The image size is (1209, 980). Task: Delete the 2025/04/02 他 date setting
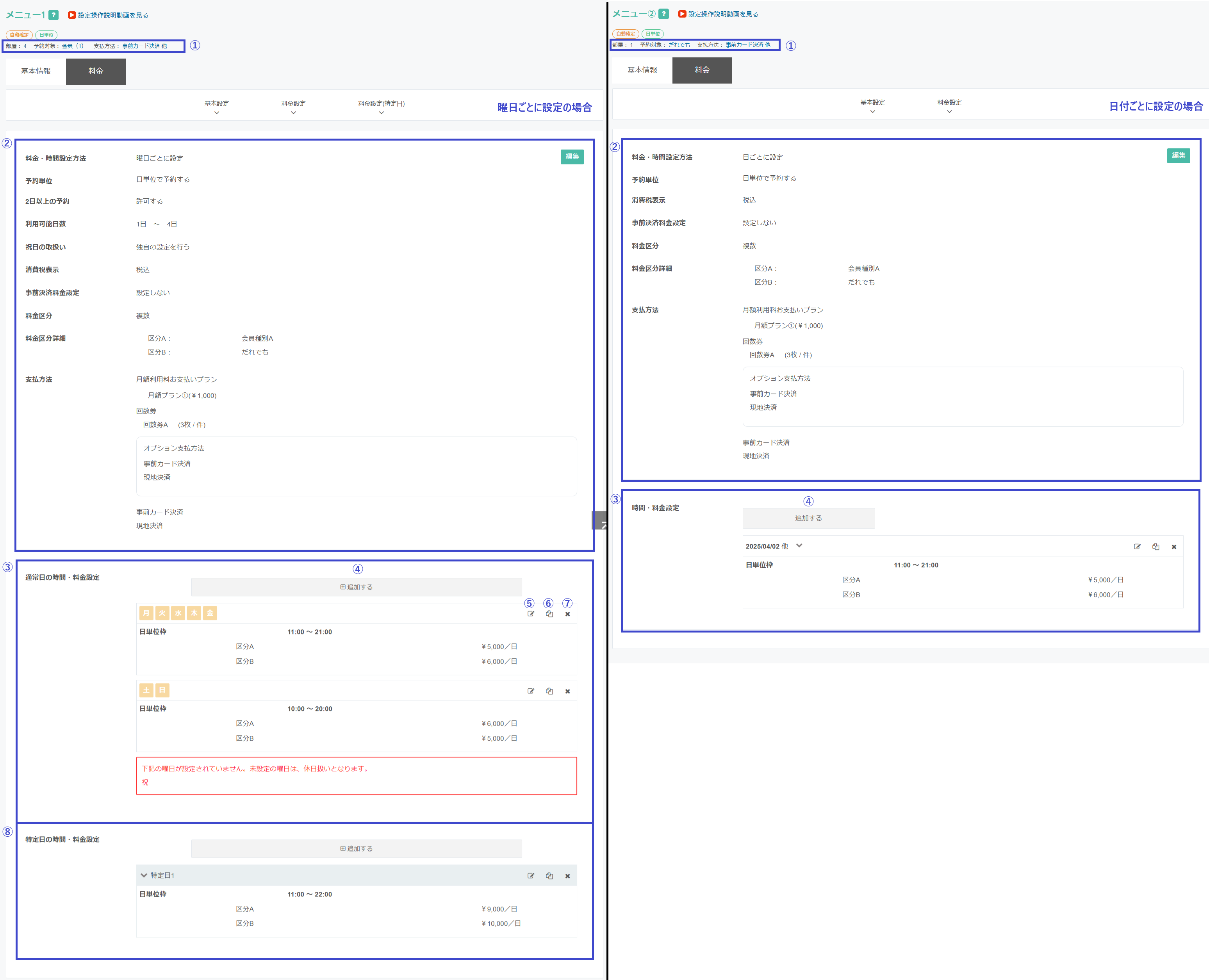point(1174,547)
